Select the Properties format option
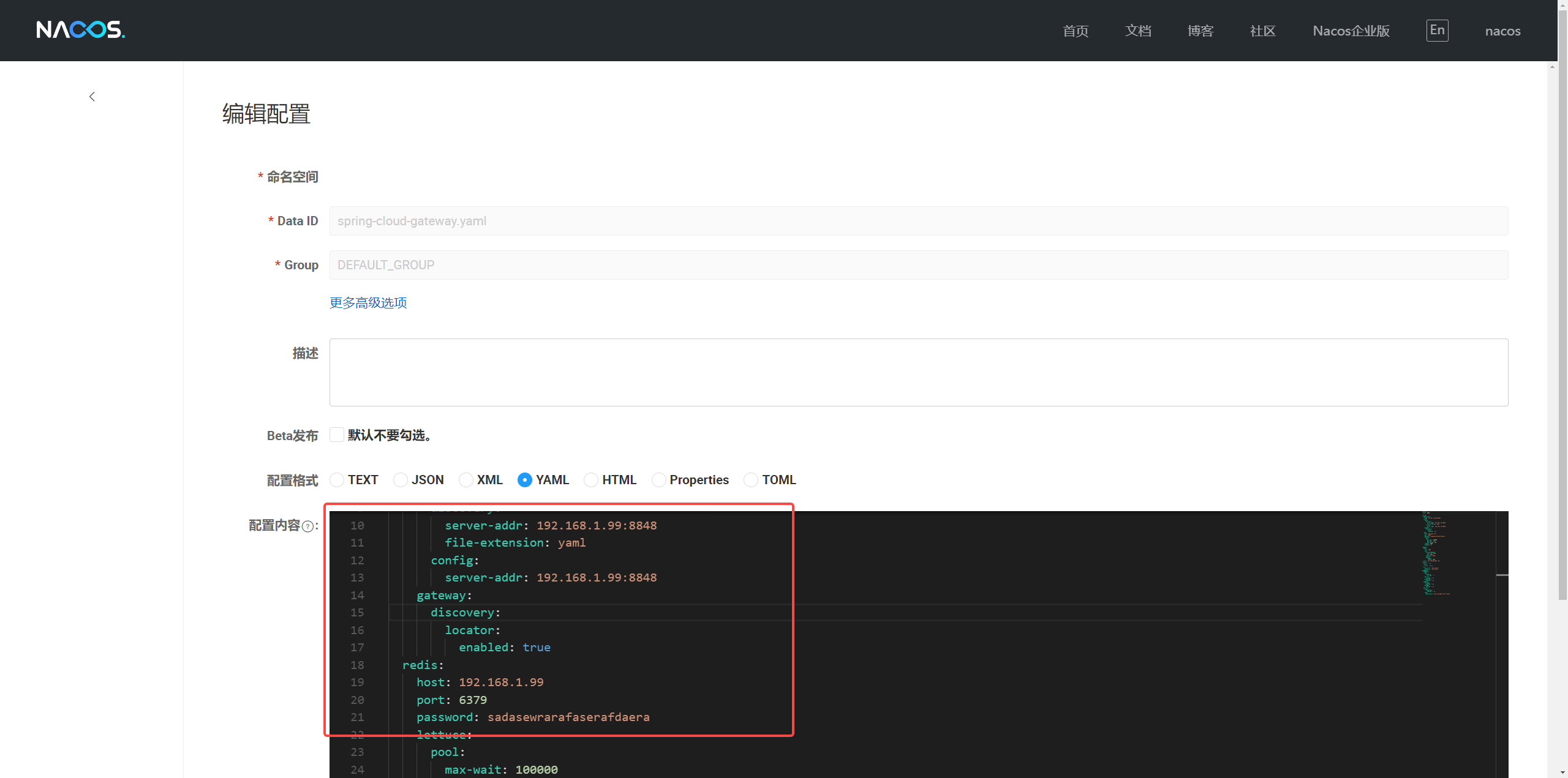The image size is (1568, 778). tap(658, 480)
